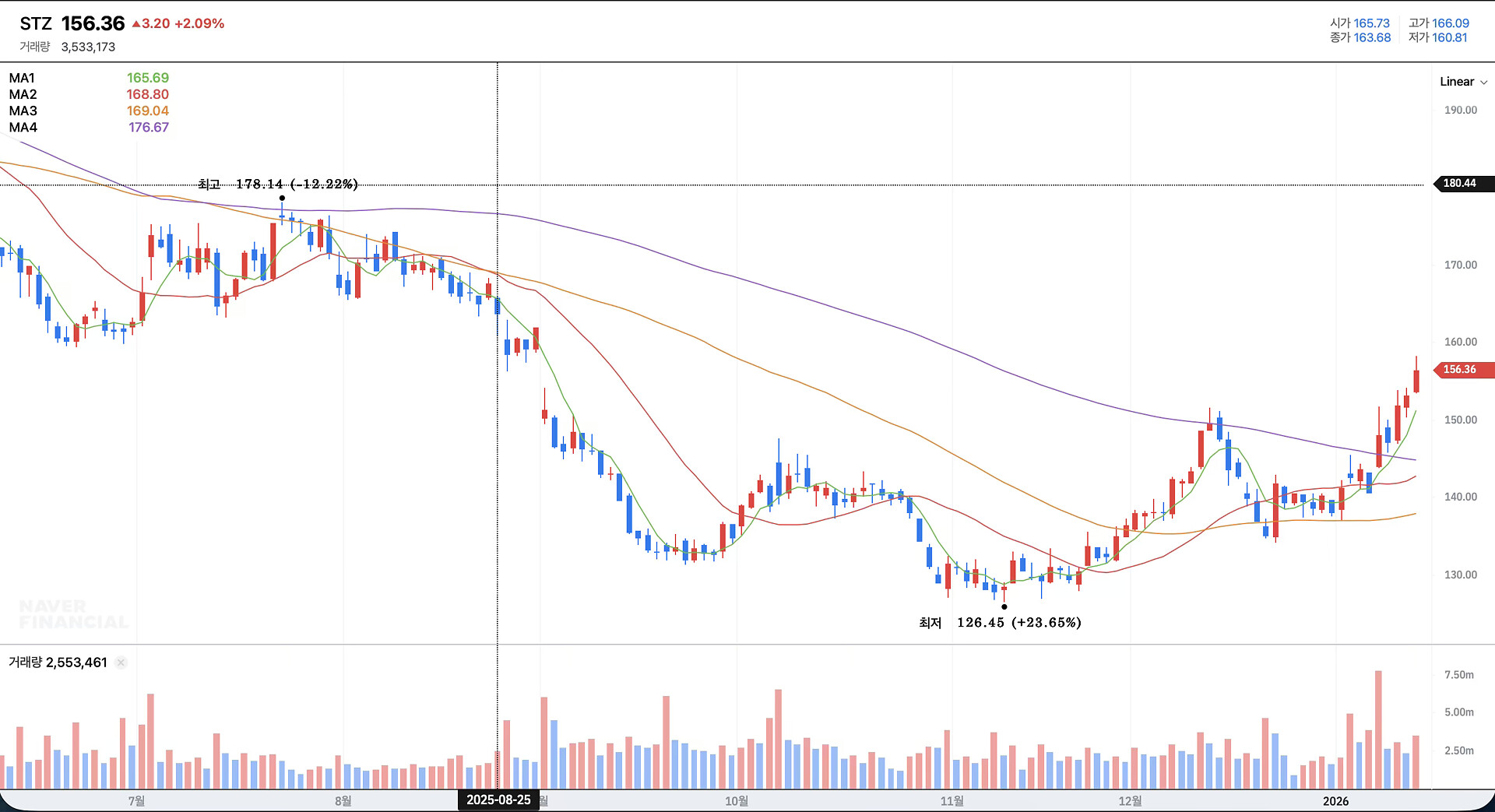Click the 2.50m volume axis label
The width and height of the screenshot is (1495, 812).
[1458, 750]
